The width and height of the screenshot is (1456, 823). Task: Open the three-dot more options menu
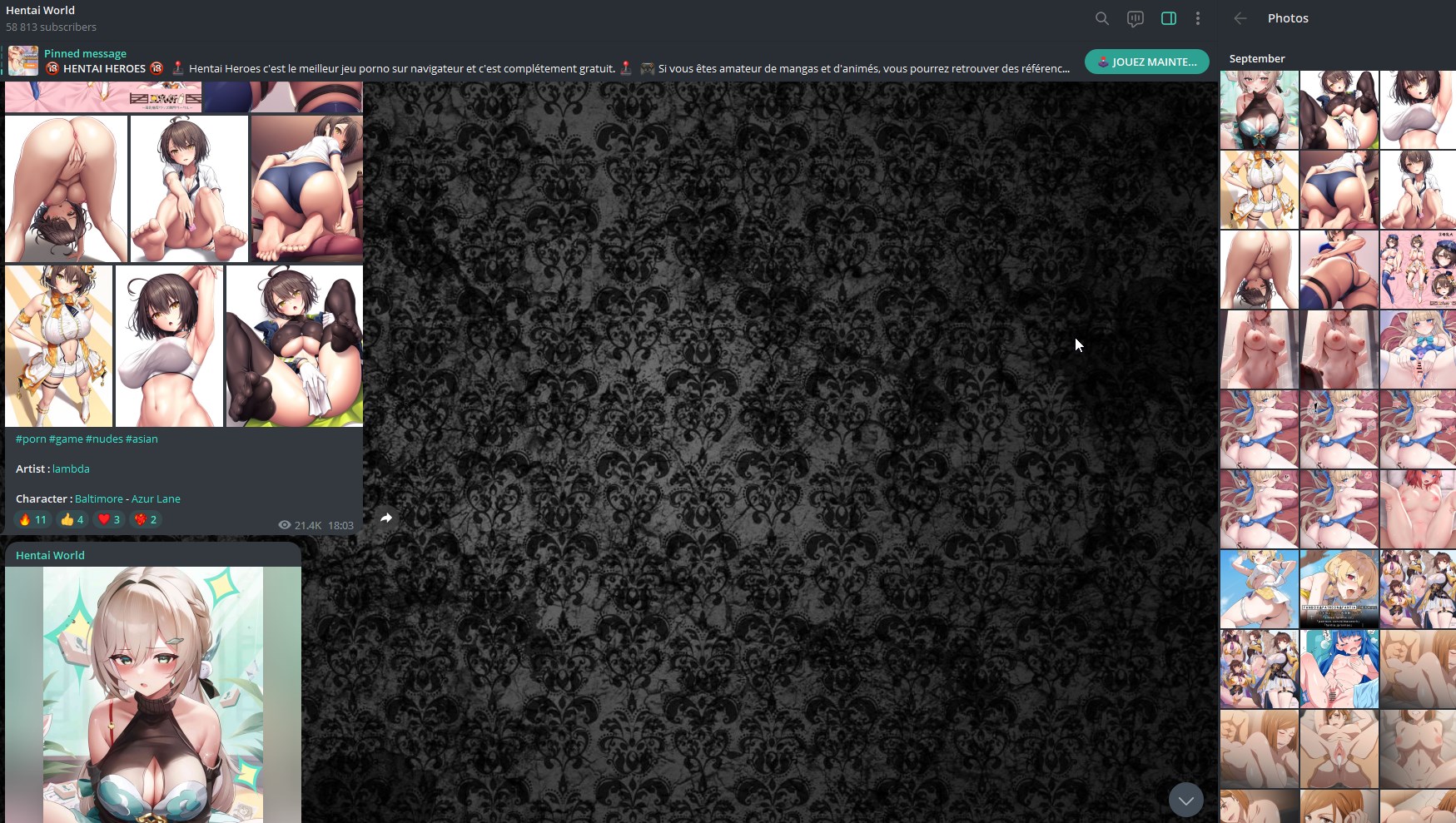(1197, 18)
